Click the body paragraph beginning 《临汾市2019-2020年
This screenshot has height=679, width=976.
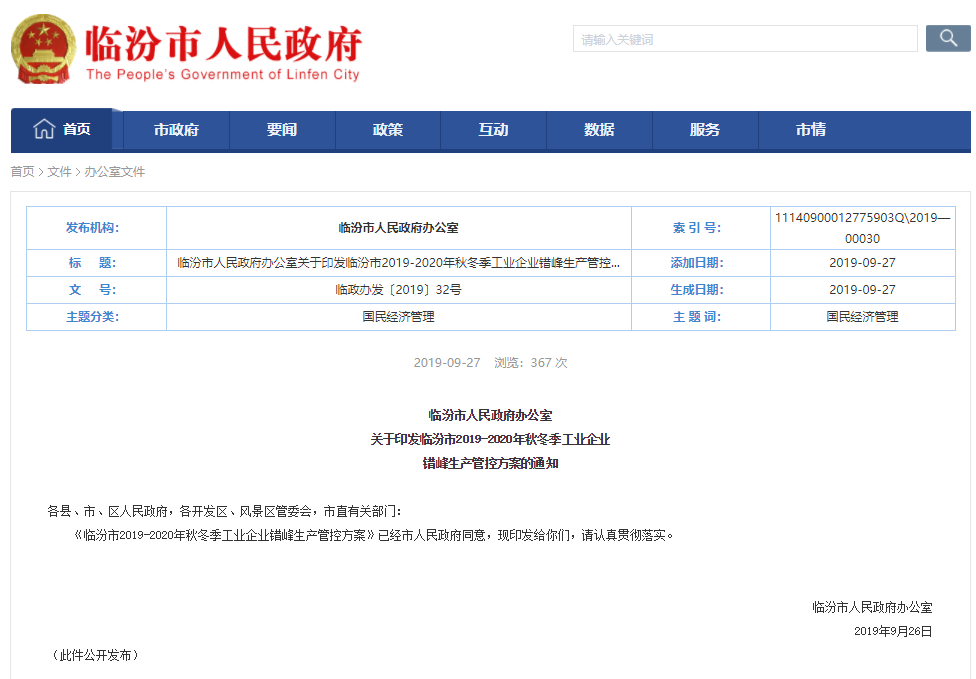coord(373,535)
